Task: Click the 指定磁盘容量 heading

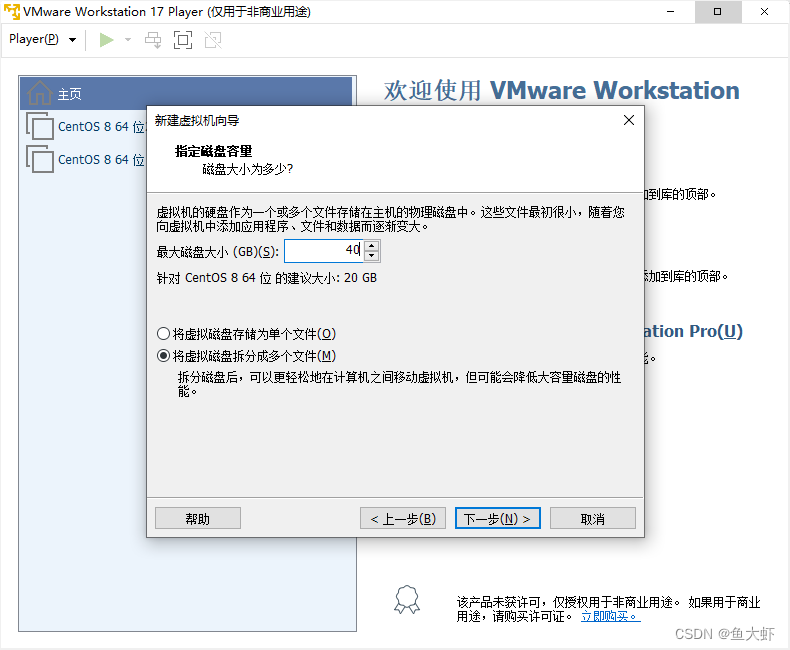Action: (x=213, y=151)
